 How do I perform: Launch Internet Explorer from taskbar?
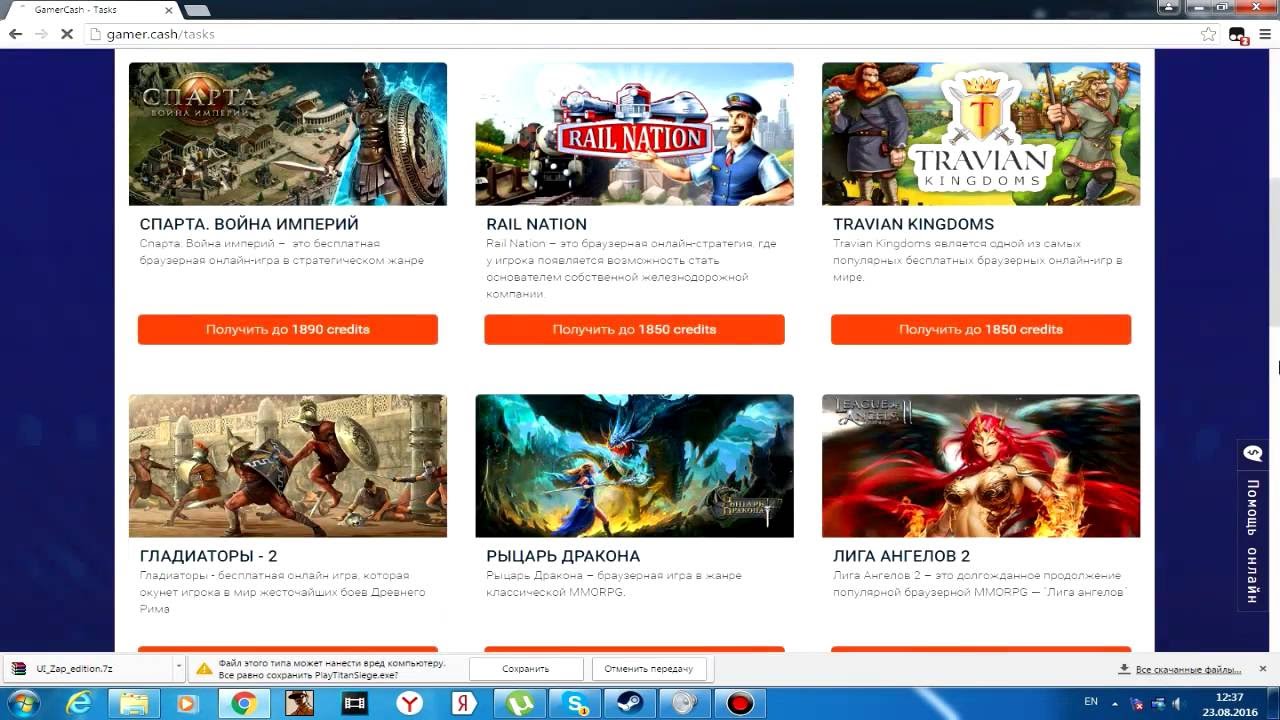(79, 704)
